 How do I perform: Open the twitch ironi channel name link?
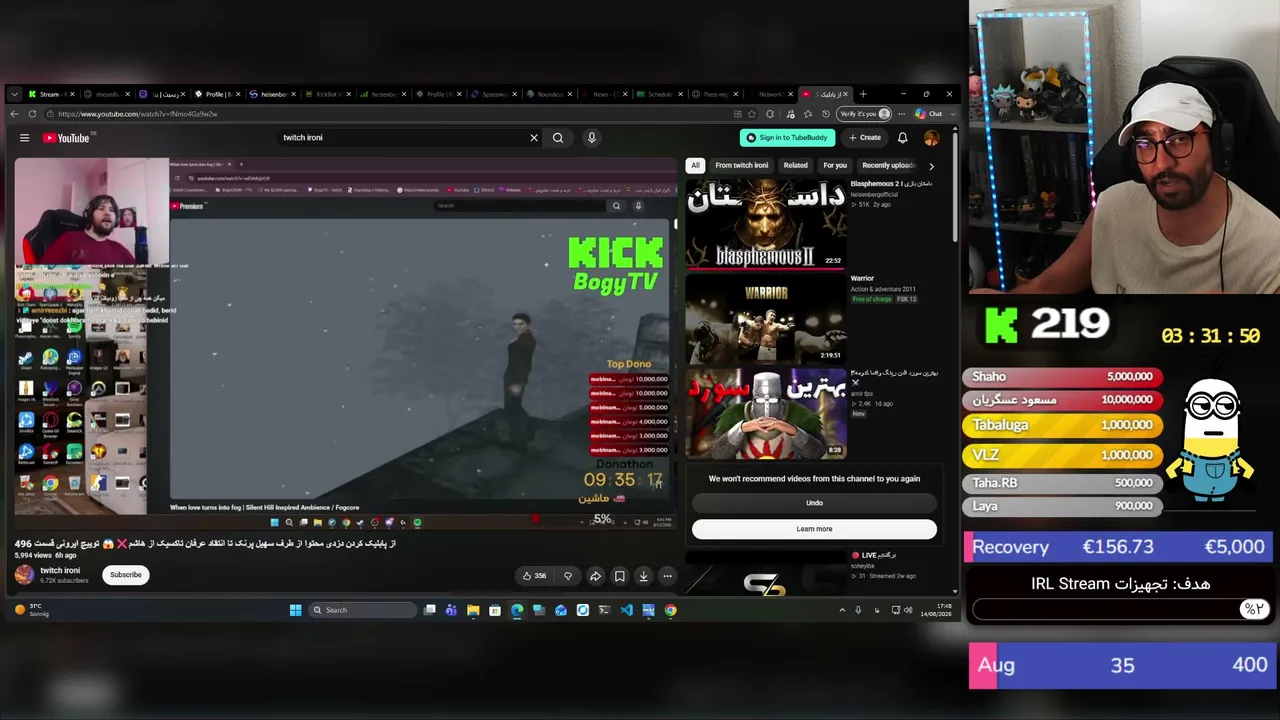pos(60,571)
